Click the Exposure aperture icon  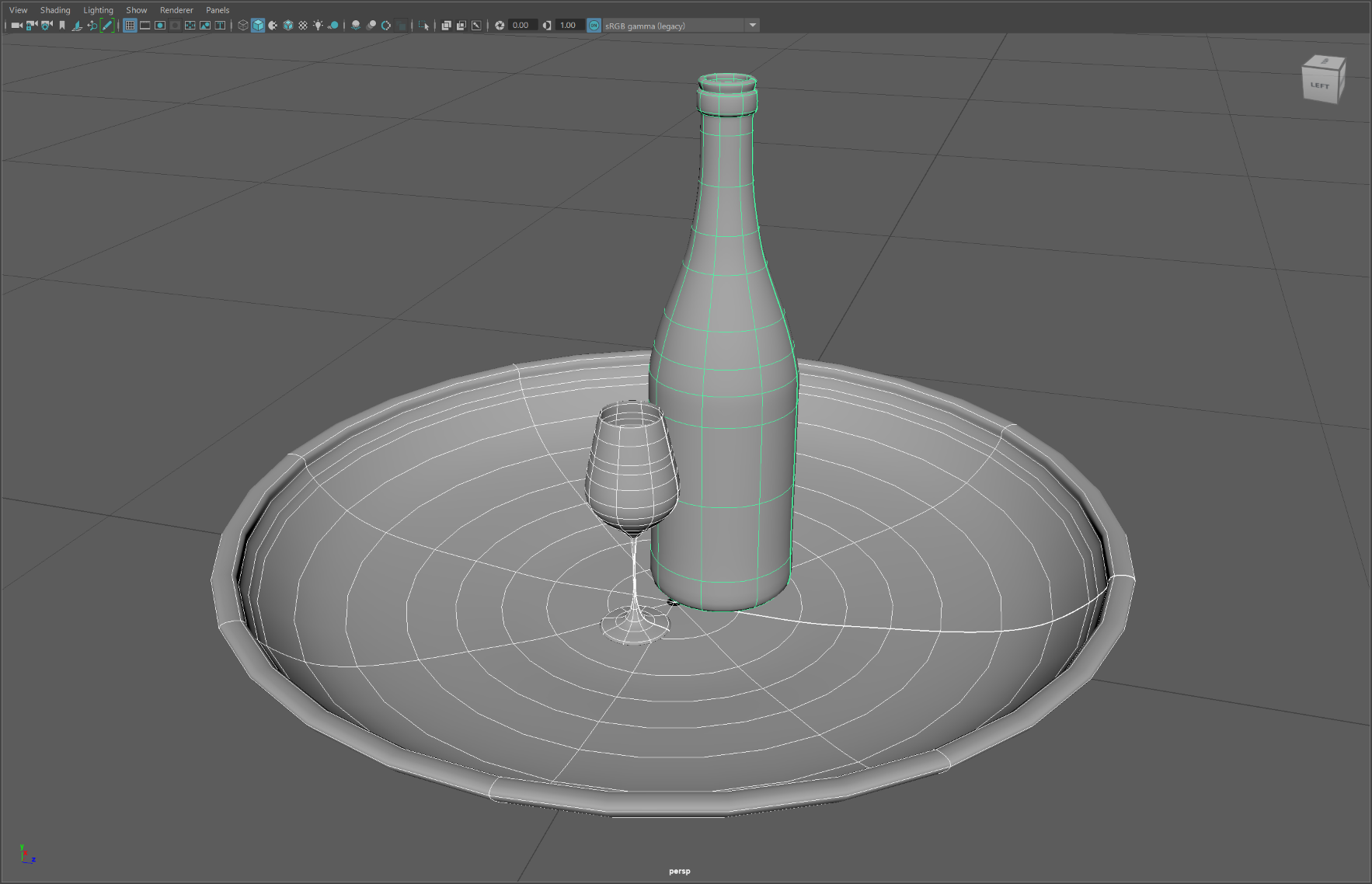click(500, 26)
